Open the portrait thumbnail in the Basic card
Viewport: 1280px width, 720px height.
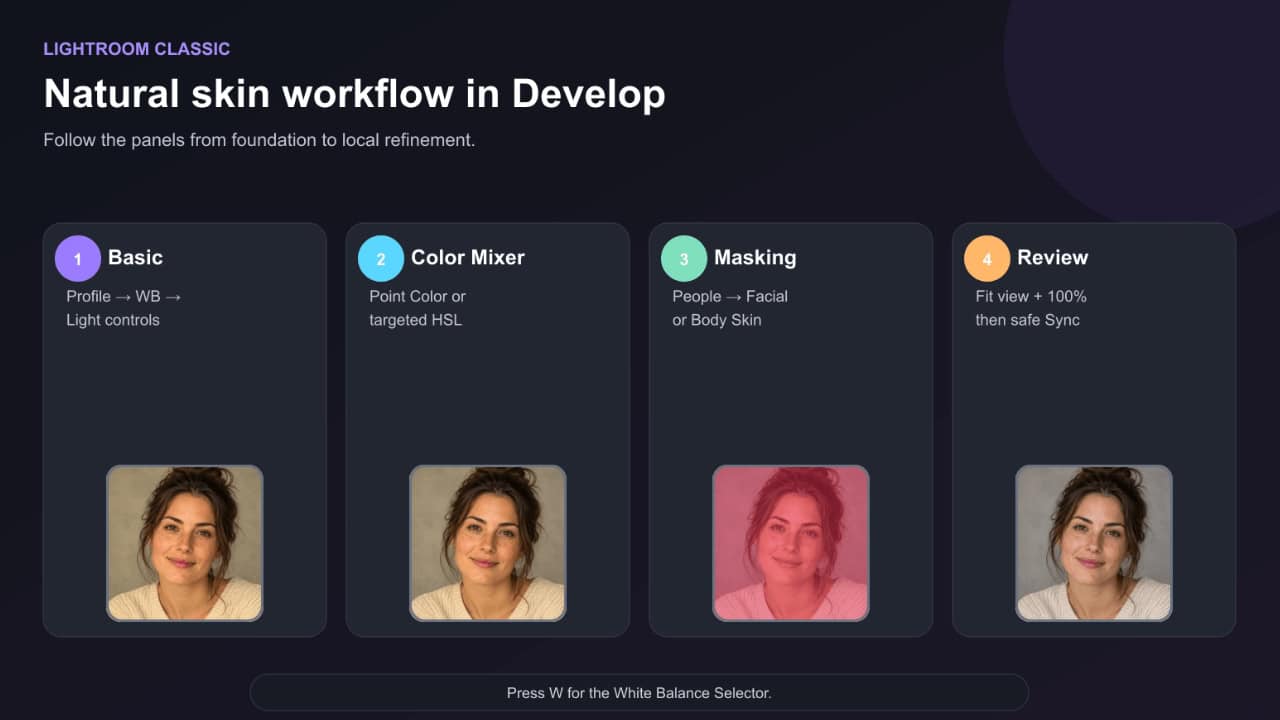[185, 543]
